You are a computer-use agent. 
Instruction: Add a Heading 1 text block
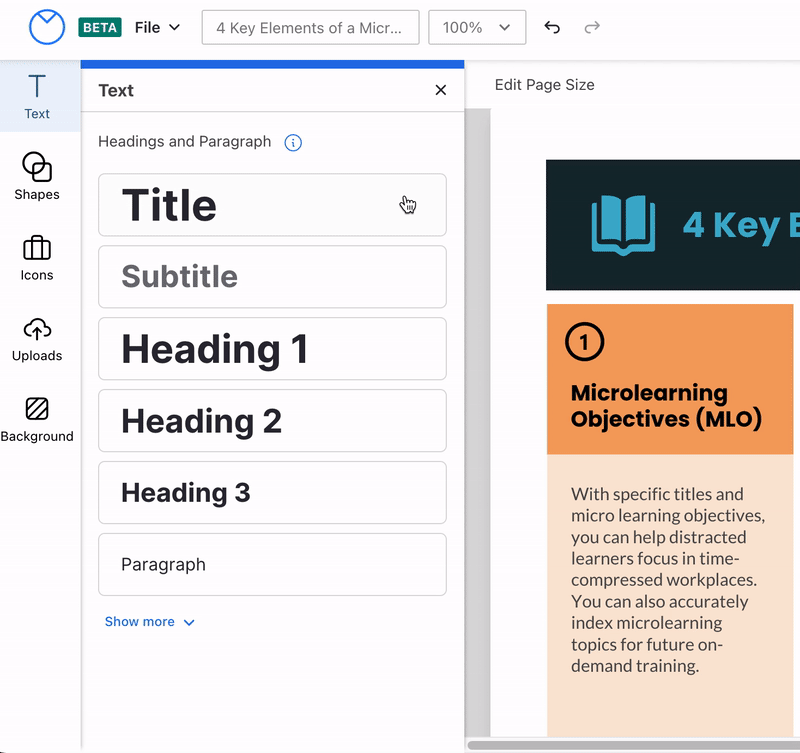[272, 349]
